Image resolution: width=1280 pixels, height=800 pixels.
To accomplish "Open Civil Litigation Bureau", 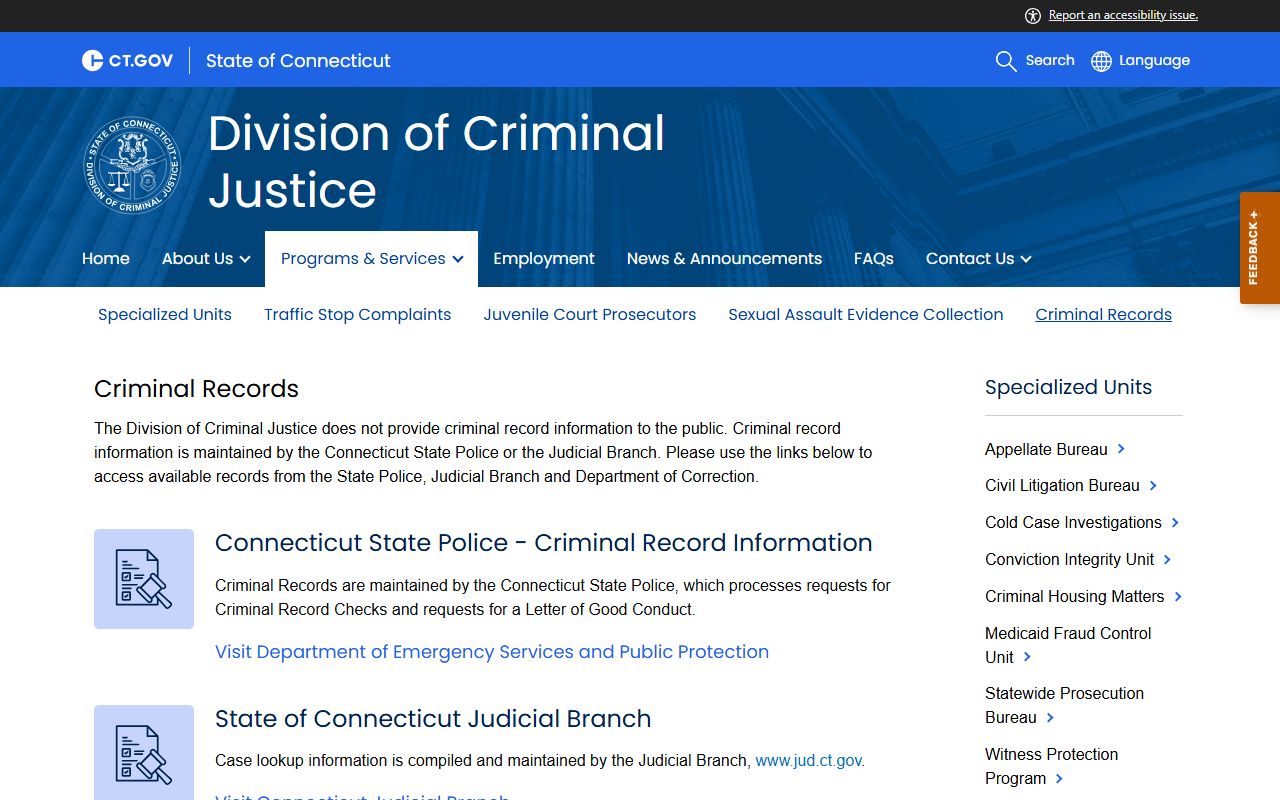I will pos(1062,485).
